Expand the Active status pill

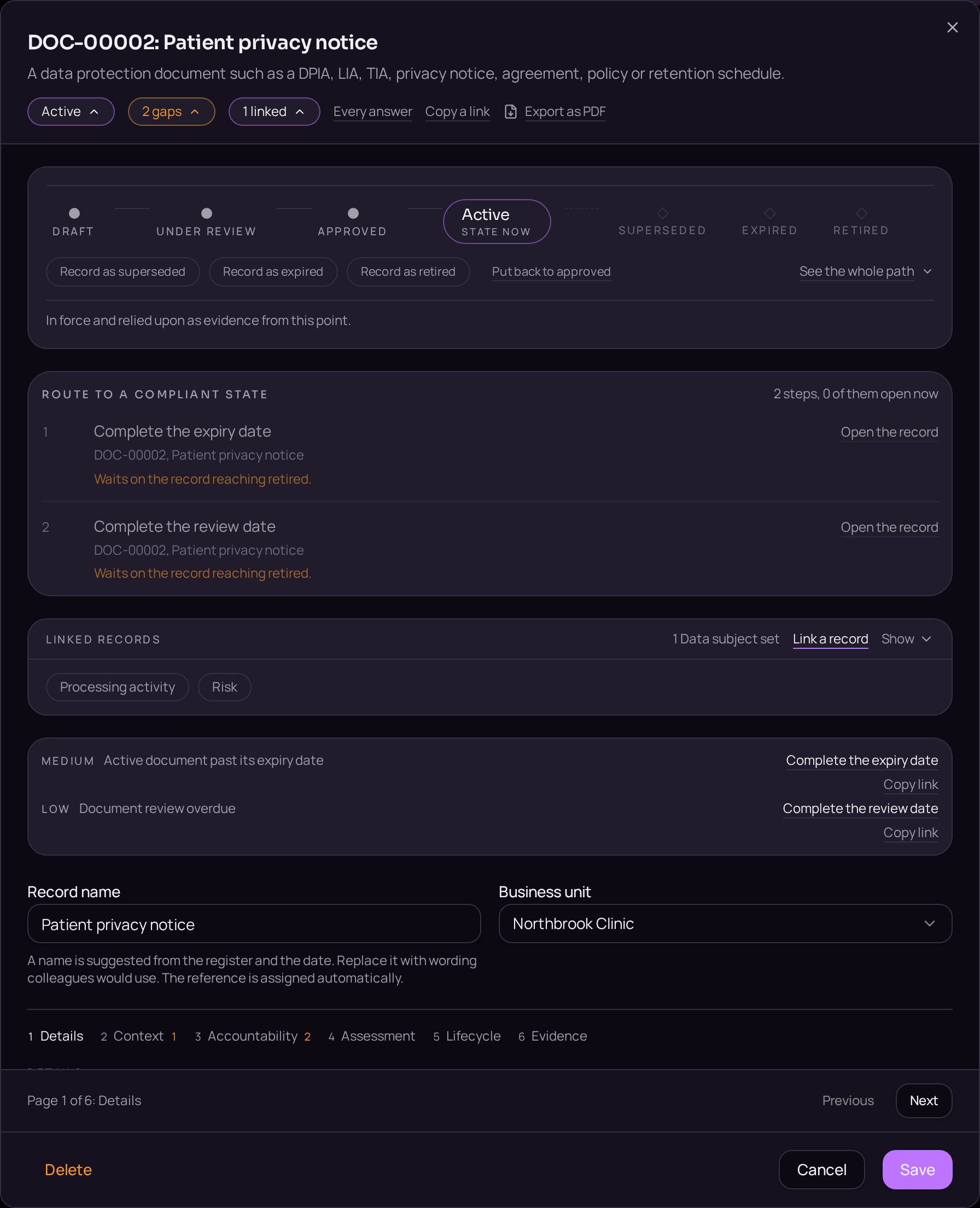pyautogui.click(x=71, y=112)
